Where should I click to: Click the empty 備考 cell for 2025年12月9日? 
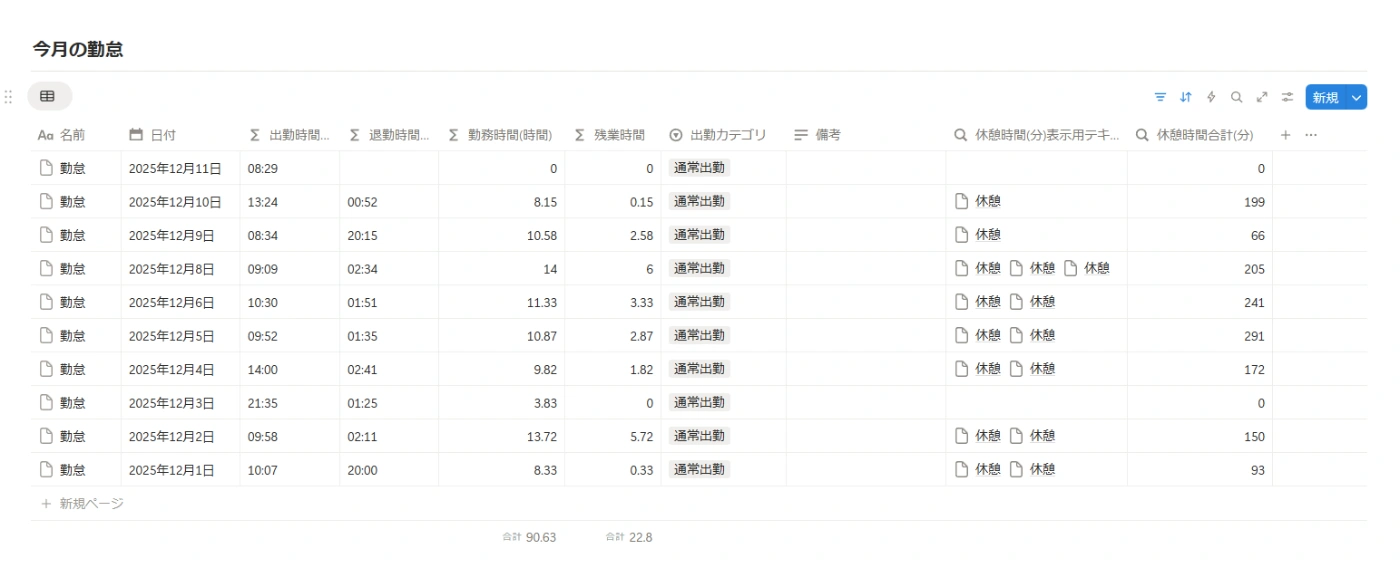(865, 236)
